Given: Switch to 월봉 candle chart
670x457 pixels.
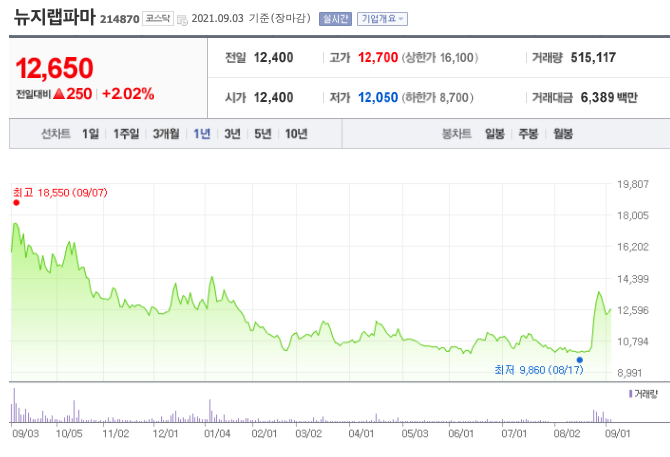Looking at the screenshot, I should (563, 134).
